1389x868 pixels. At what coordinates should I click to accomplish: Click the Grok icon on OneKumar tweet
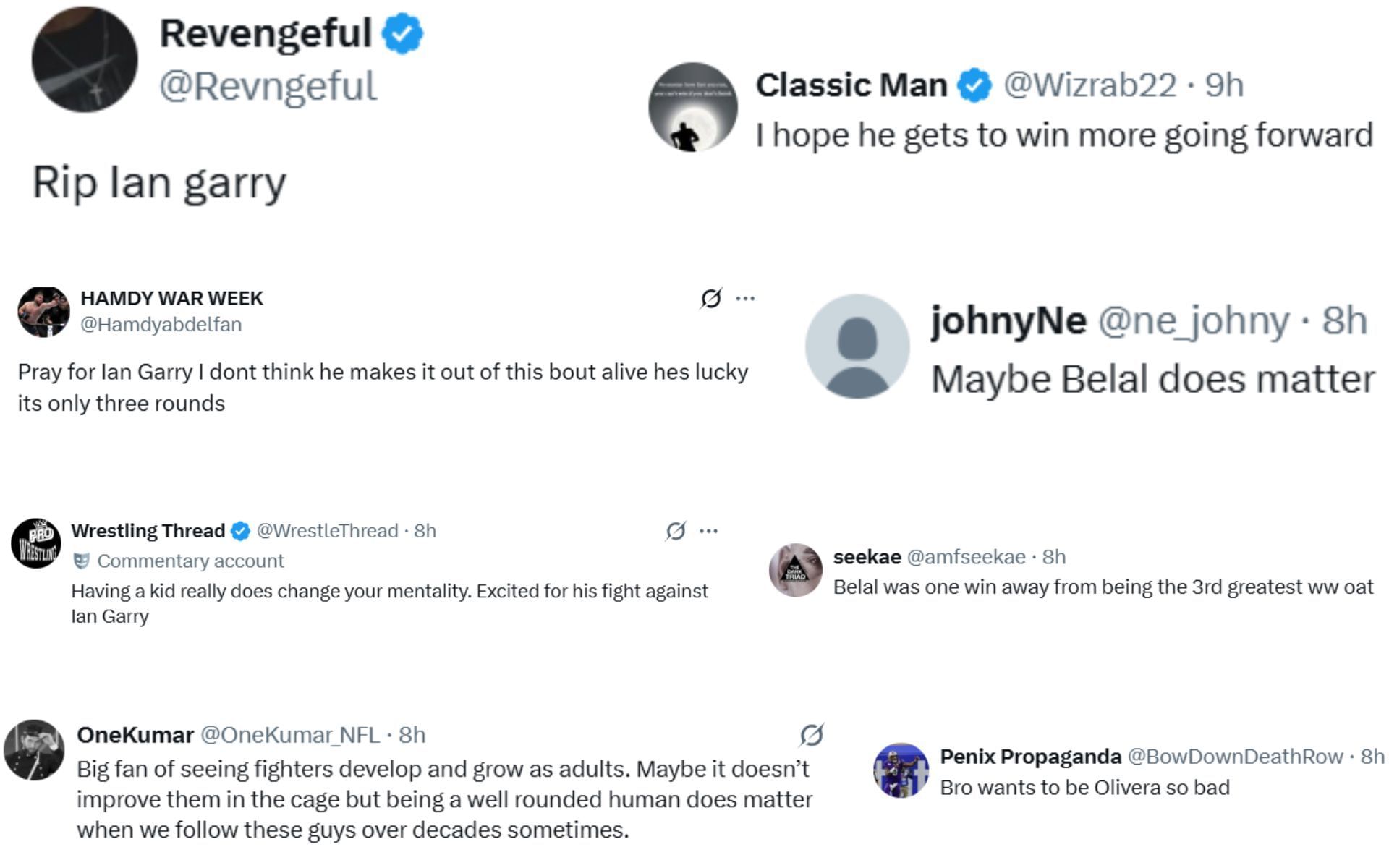click(x=812, y=735)
